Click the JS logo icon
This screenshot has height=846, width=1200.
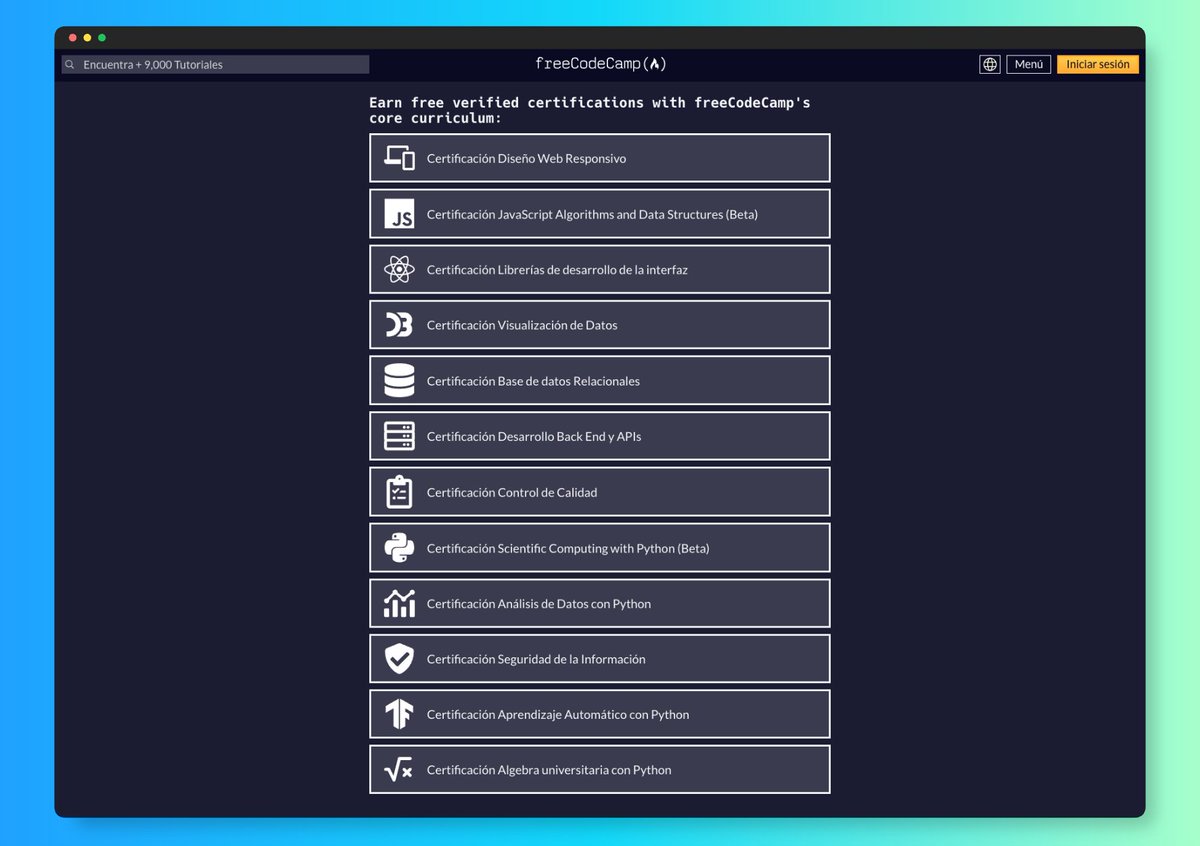pyautogui.click(x=399, y=214)
